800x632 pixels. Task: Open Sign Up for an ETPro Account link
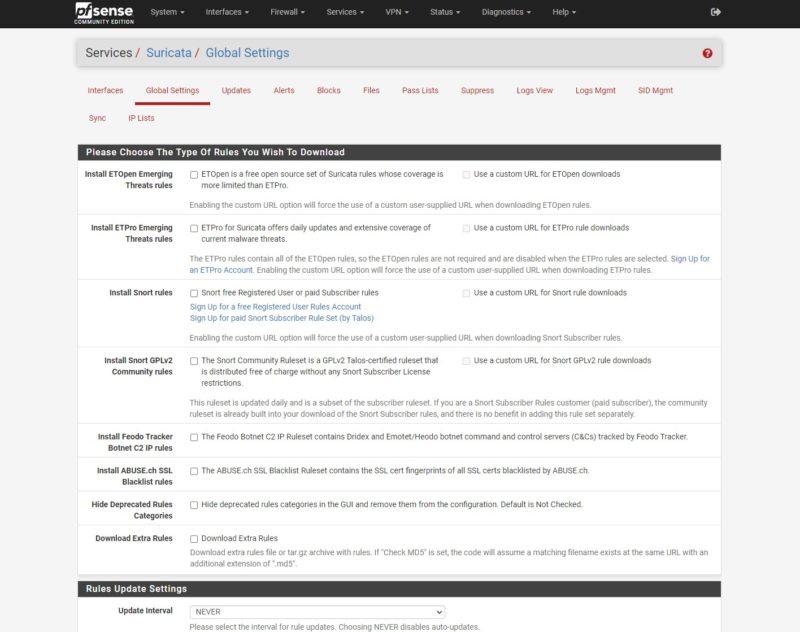tap(449, 264)
